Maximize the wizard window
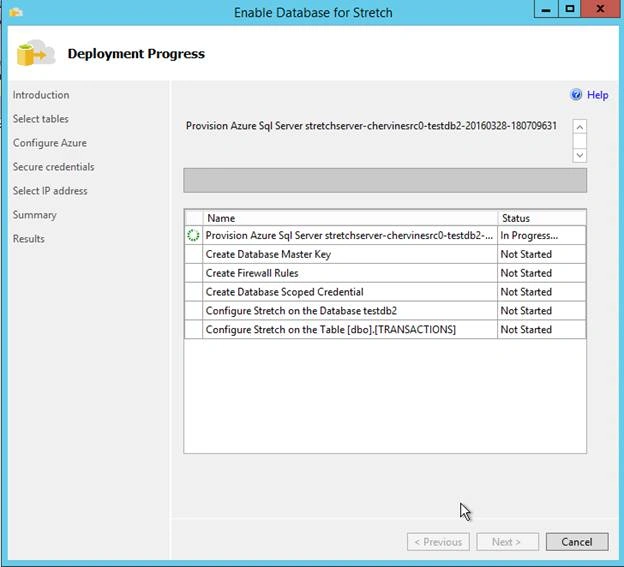 coord(570,9)
